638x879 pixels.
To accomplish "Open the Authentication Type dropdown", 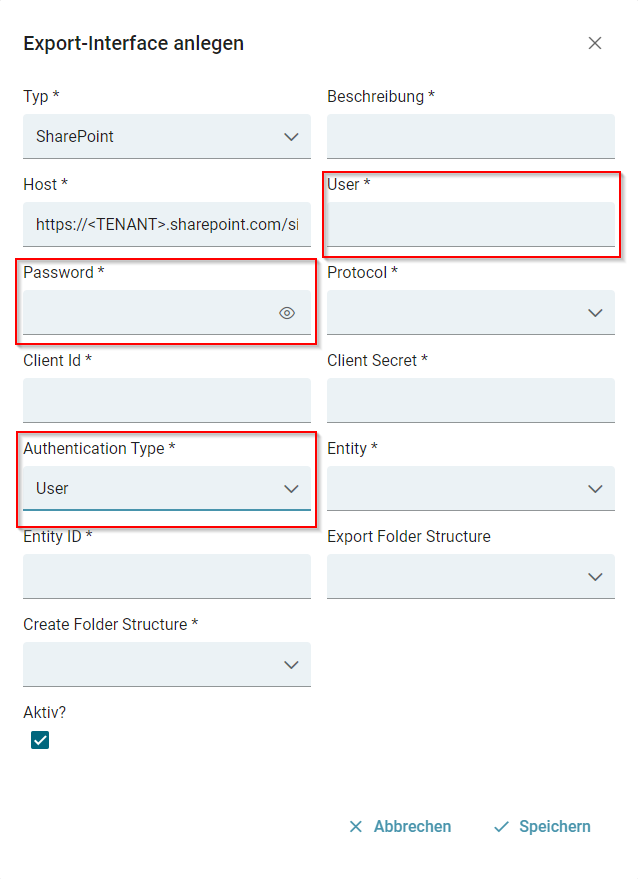I will click(167, 489).
